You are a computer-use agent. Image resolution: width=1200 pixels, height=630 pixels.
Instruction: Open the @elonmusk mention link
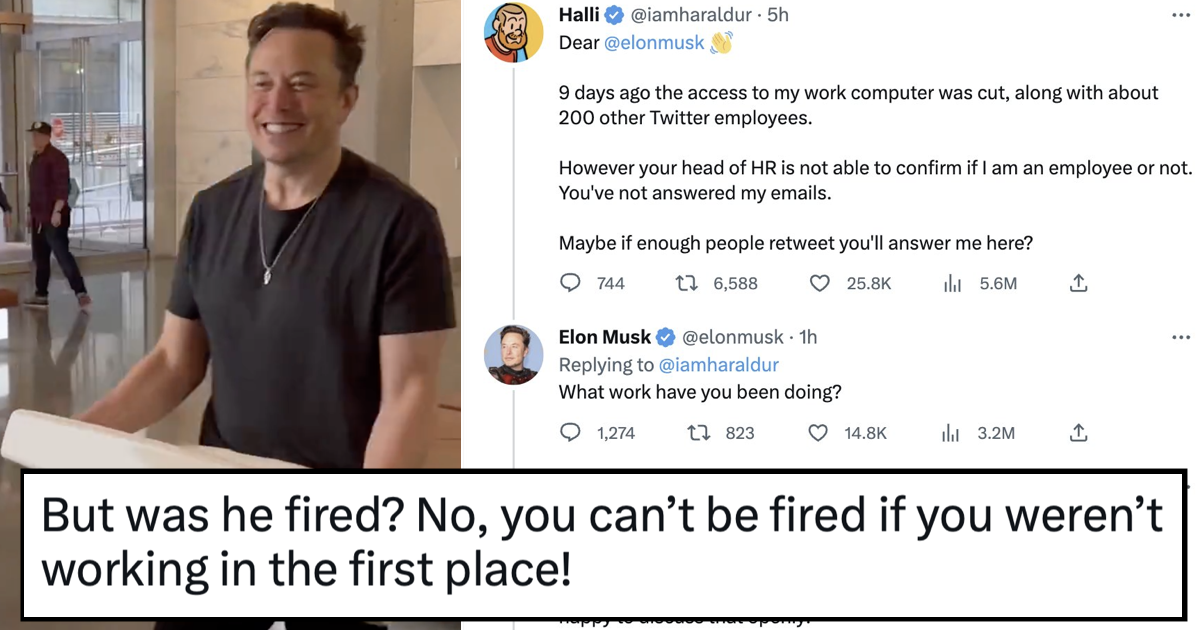655,43
